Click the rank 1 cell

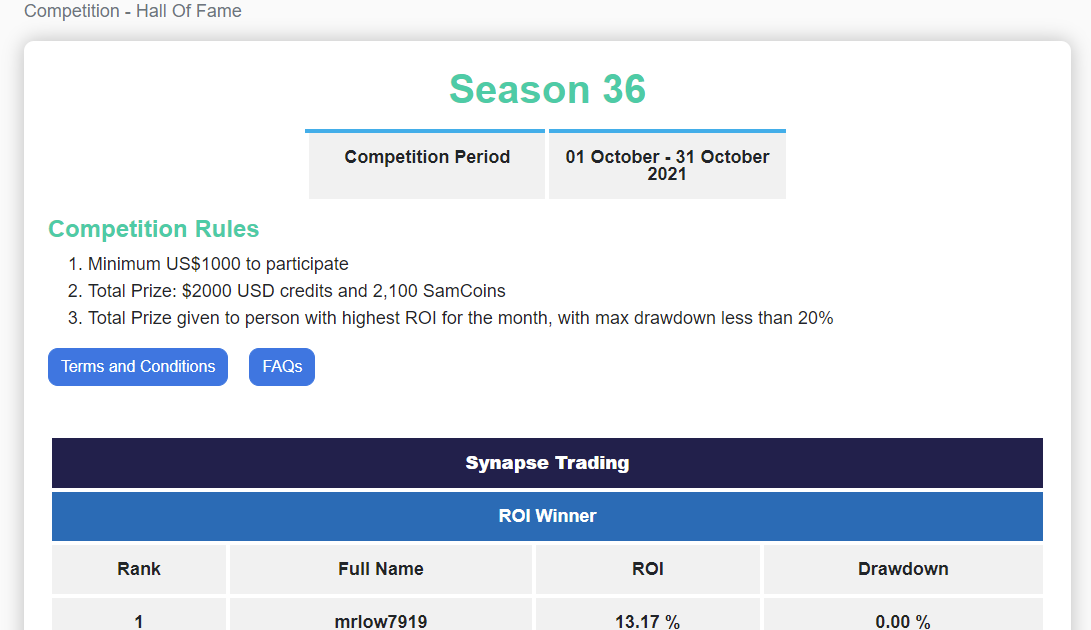coord(139,621)
